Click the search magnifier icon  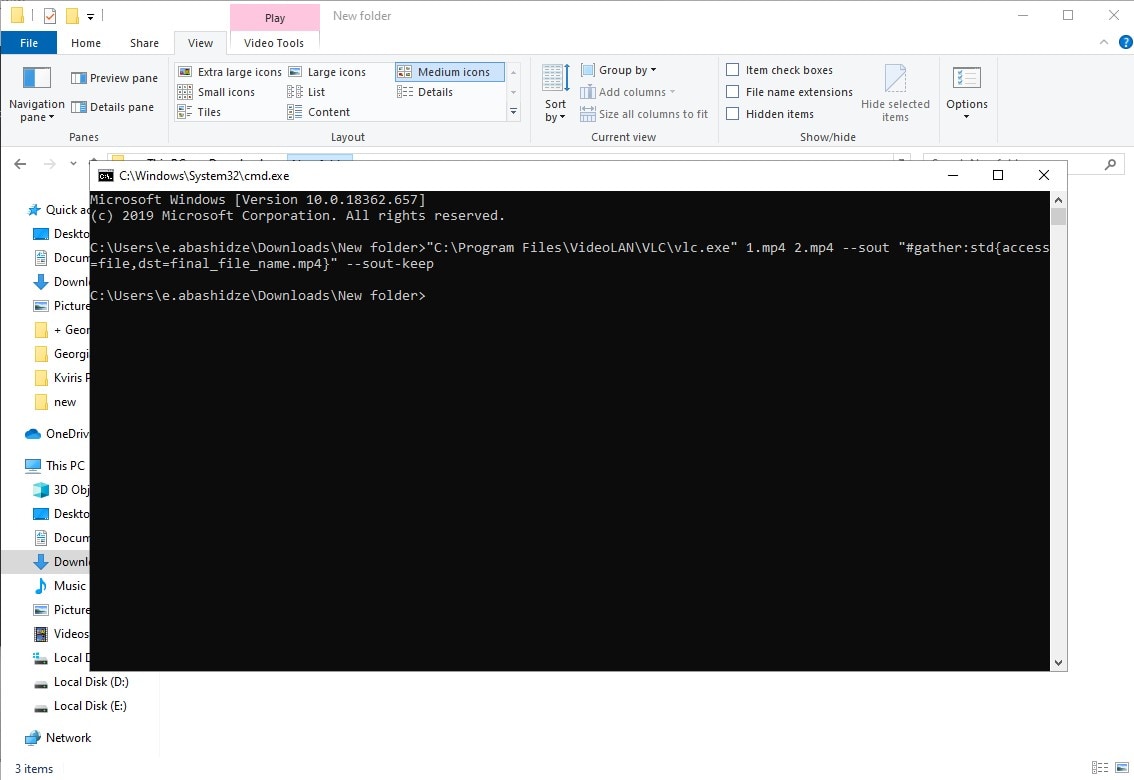1110,165
